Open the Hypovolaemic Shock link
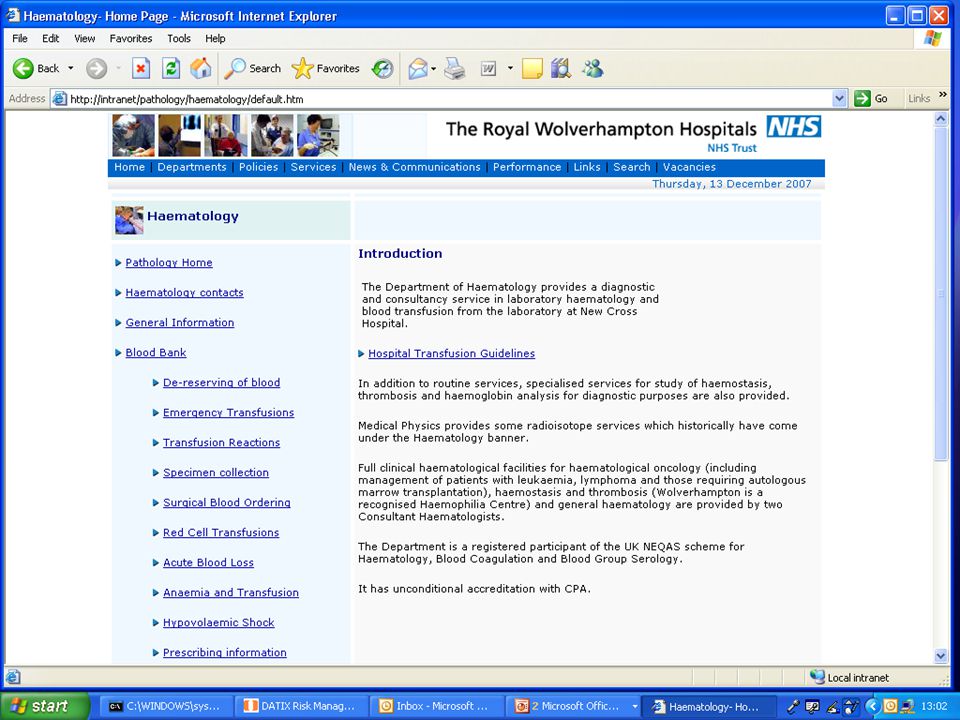Screen dimensions: 960x720 pos(219,623)
